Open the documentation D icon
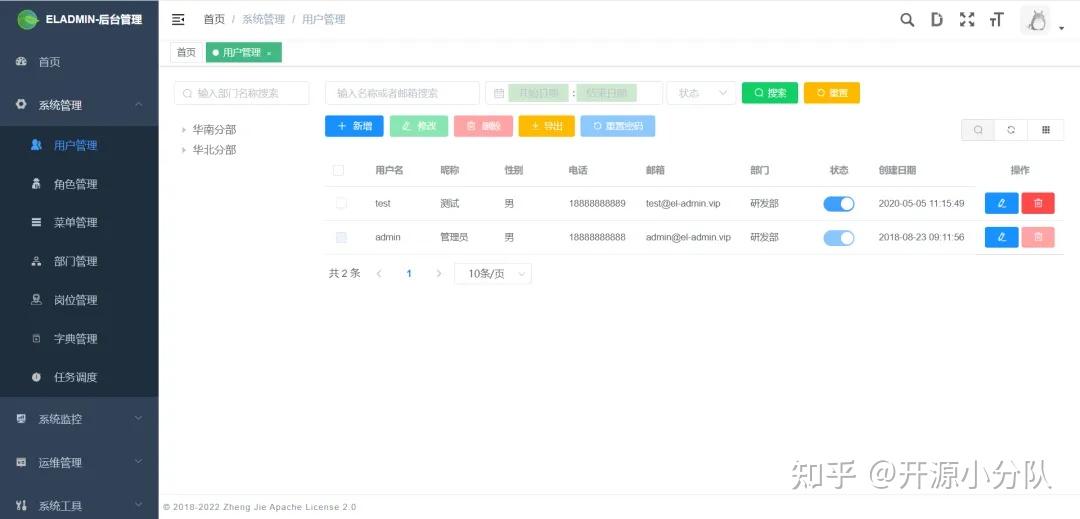 coord(937,19)
